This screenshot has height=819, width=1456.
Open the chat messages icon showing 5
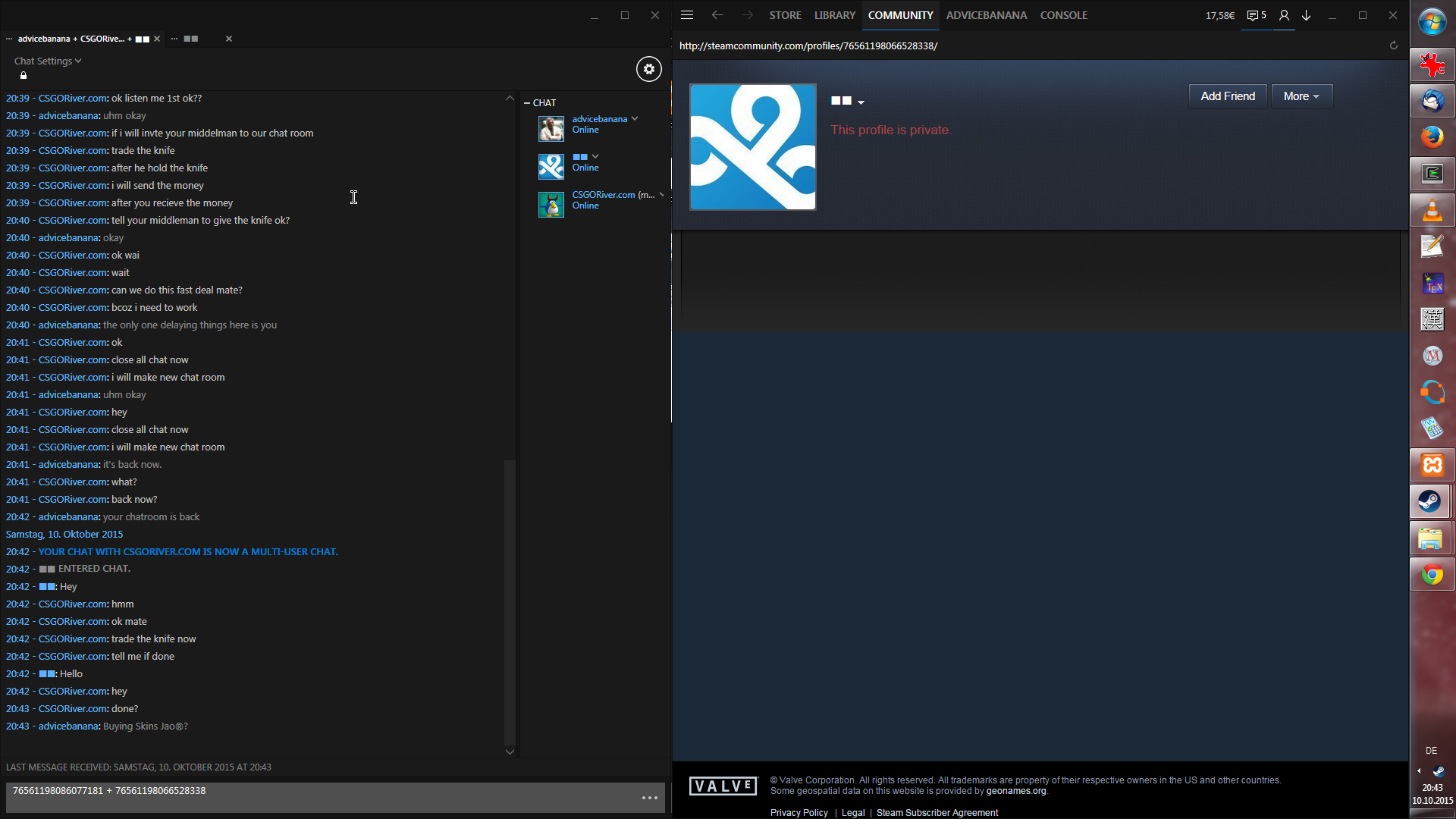pyautogui.click(x=1257, y=15)
